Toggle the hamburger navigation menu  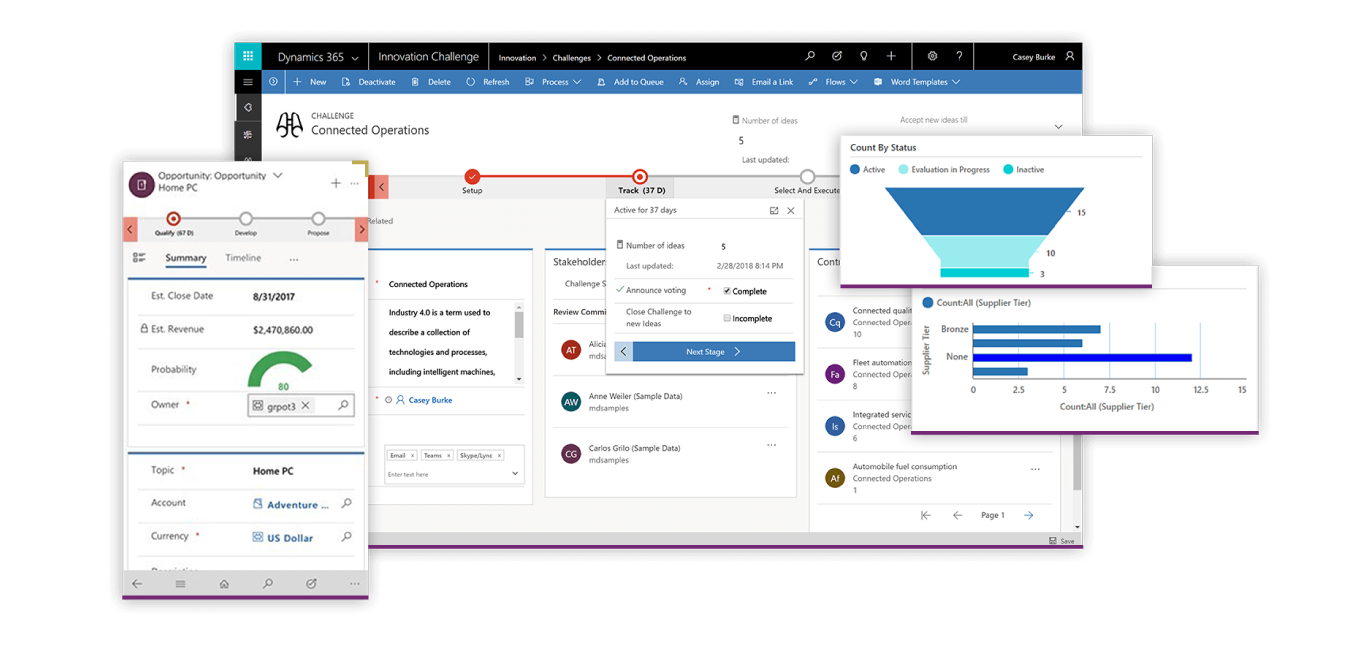248,82
